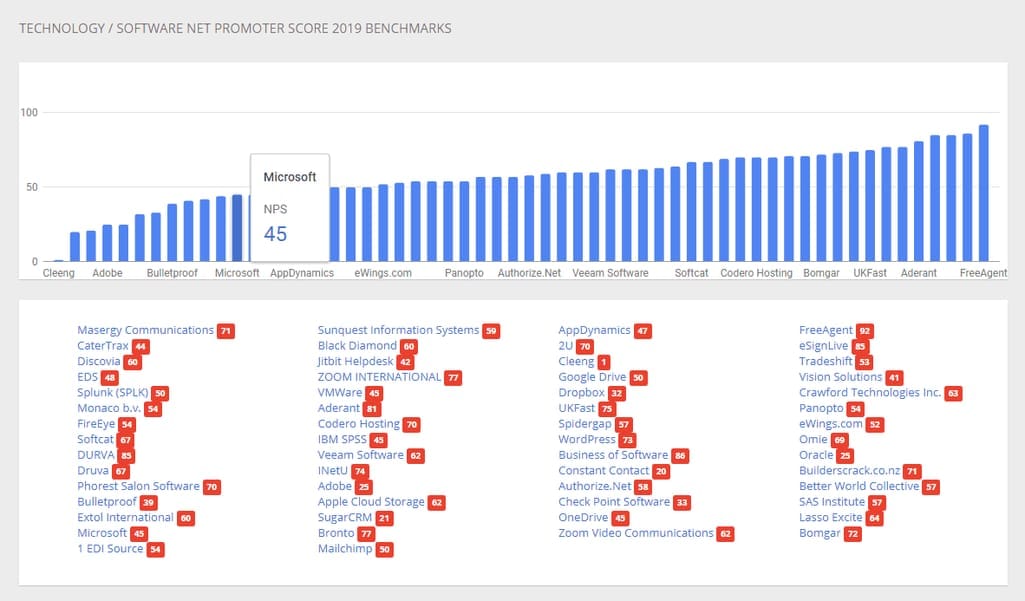Viewport: 1025px width, 601px height.
Task: Open the Monaco b.v. link
Action: [x=109, y=408]
